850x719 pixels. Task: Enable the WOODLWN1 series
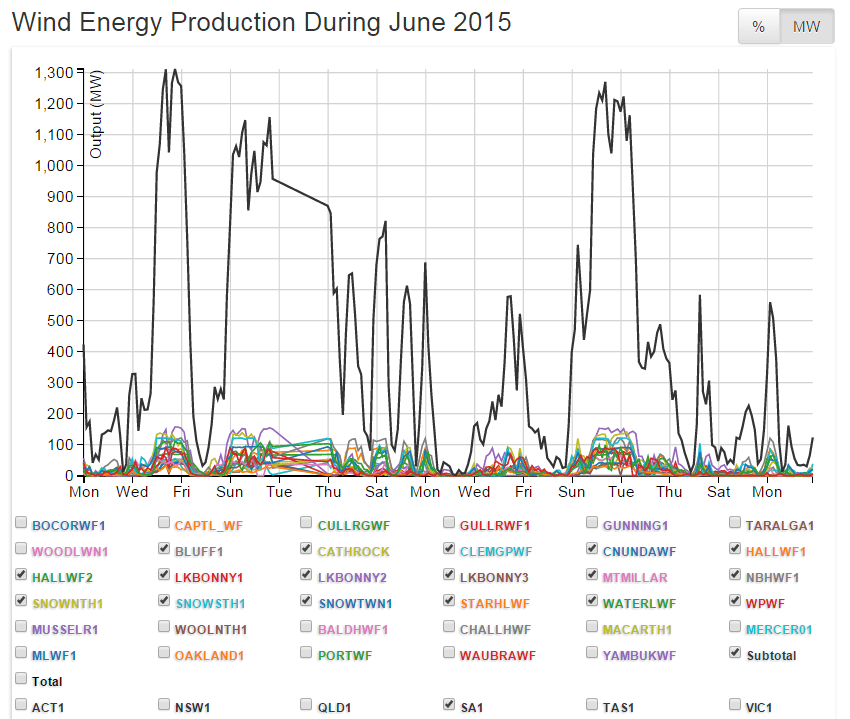[21, 548]
